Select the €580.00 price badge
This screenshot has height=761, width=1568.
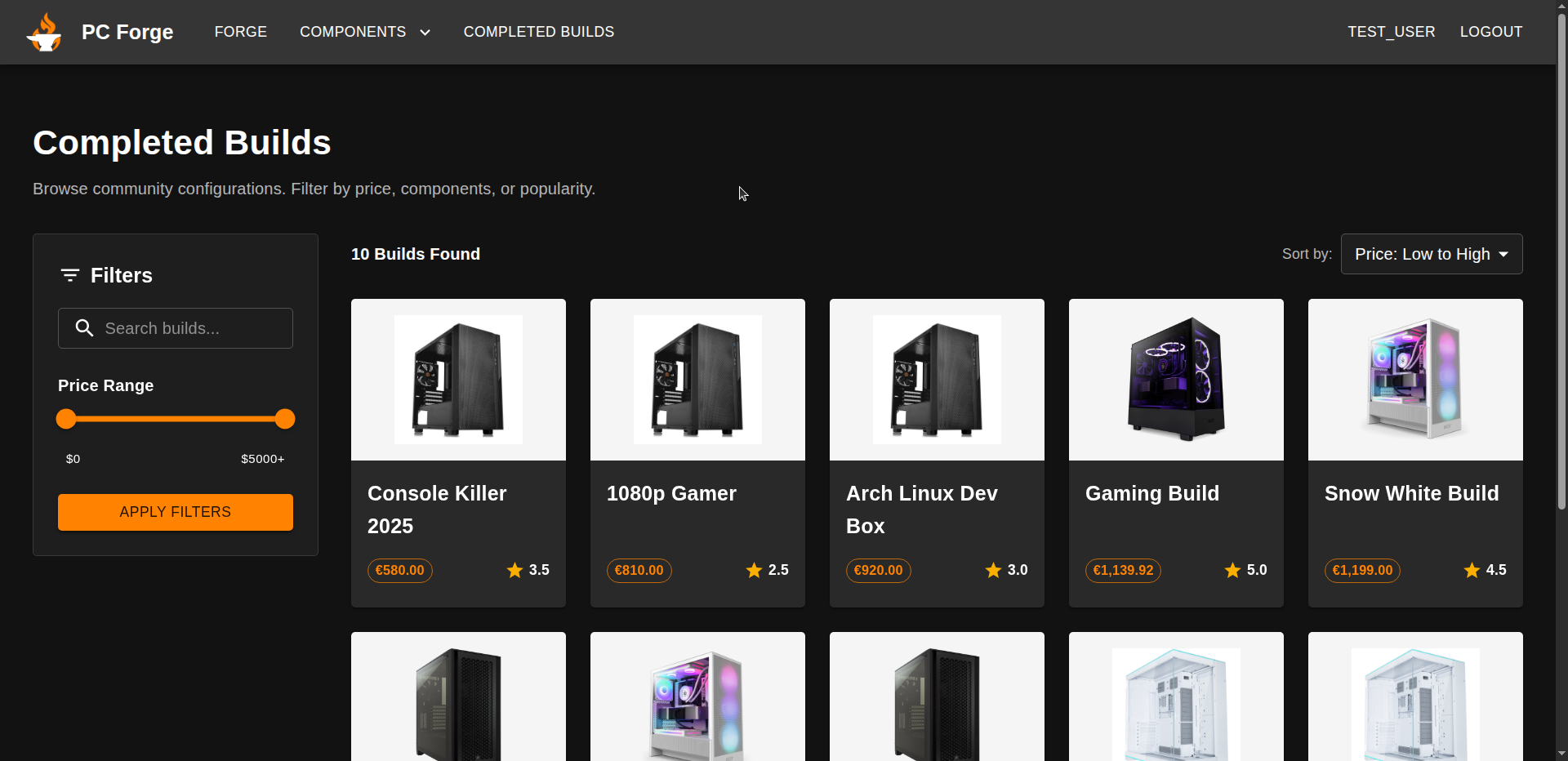(399, 571)
